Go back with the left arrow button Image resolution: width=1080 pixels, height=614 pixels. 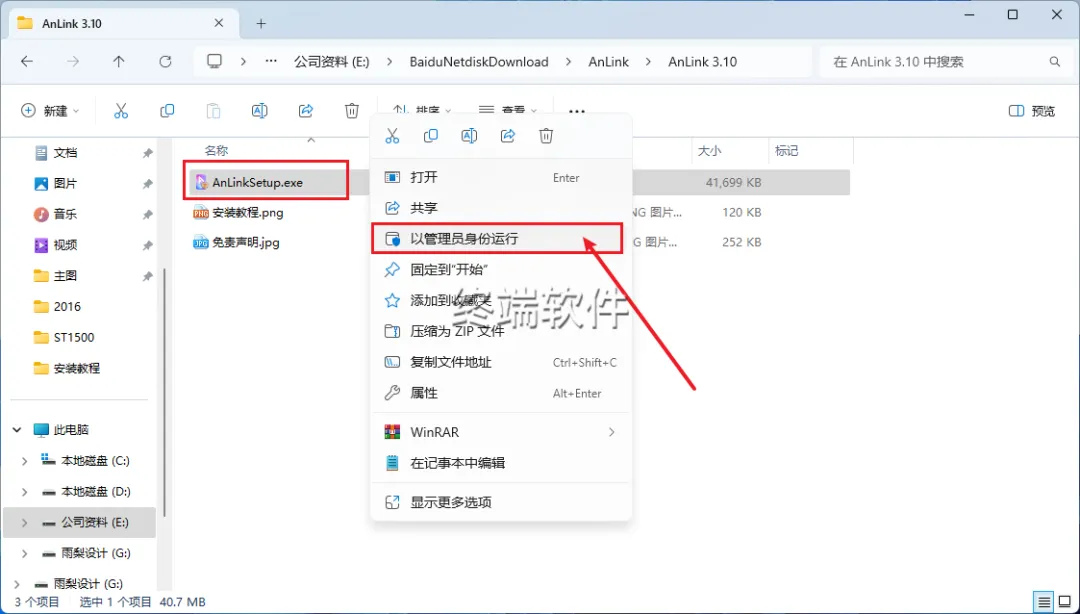point(27,61)
